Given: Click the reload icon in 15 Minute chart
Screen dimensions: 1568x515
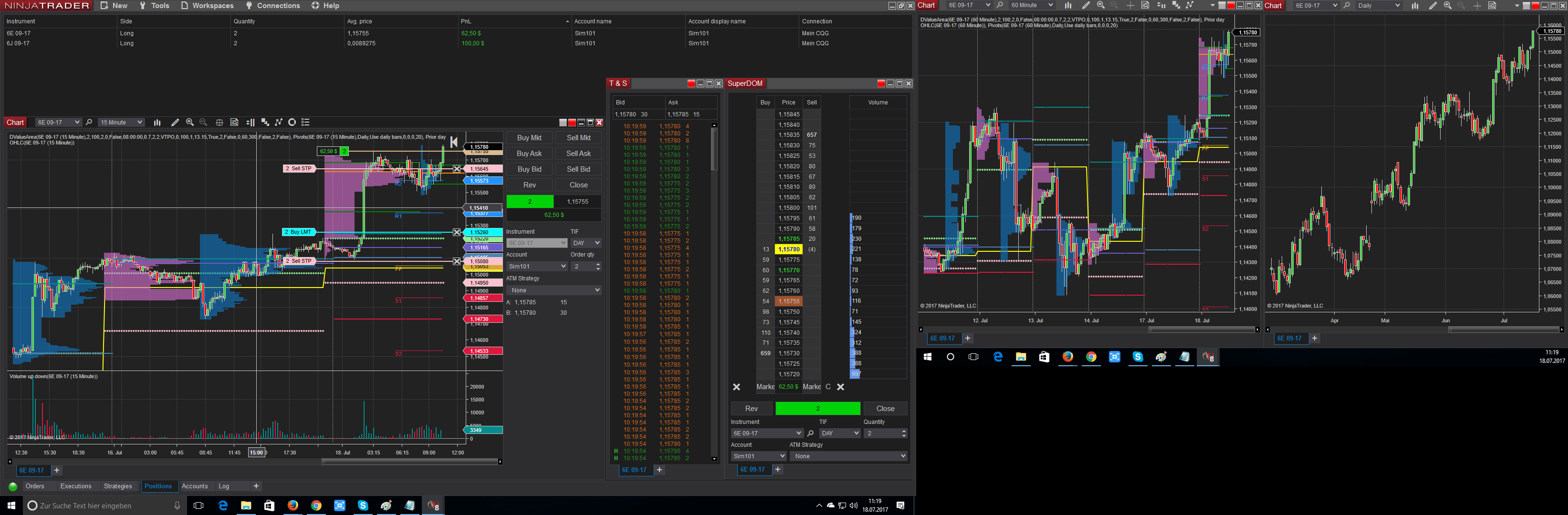Looking at the screenshot, I should click(x=292, y=122).
